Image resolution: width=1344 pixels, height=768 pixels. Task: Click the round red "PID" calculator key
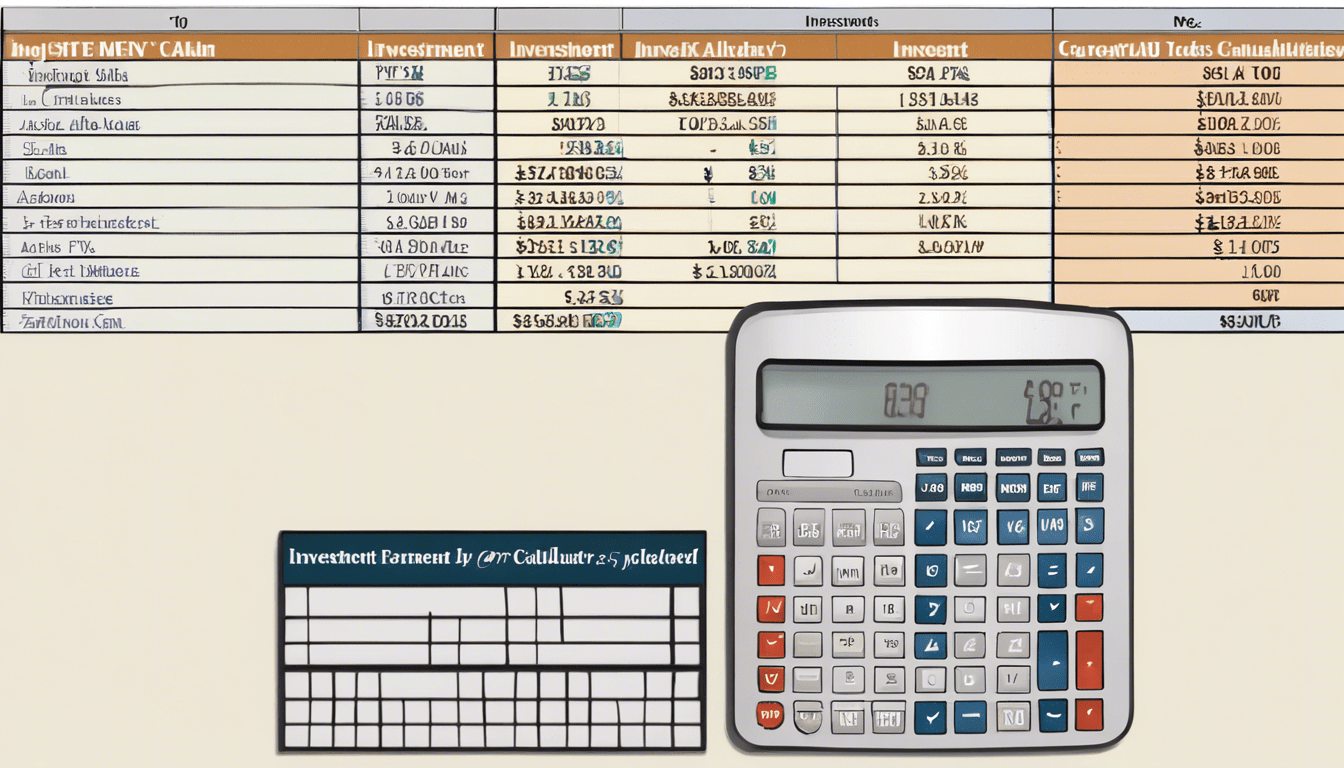pos(769,716)
